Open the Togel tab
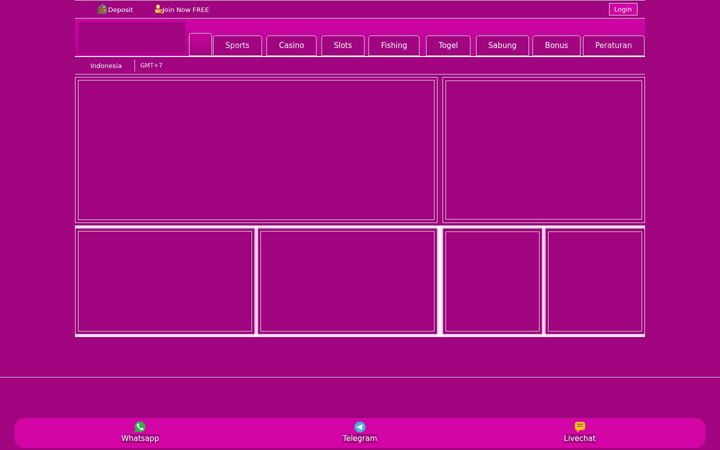Viewport: 720px width, 450px height. 448,45
